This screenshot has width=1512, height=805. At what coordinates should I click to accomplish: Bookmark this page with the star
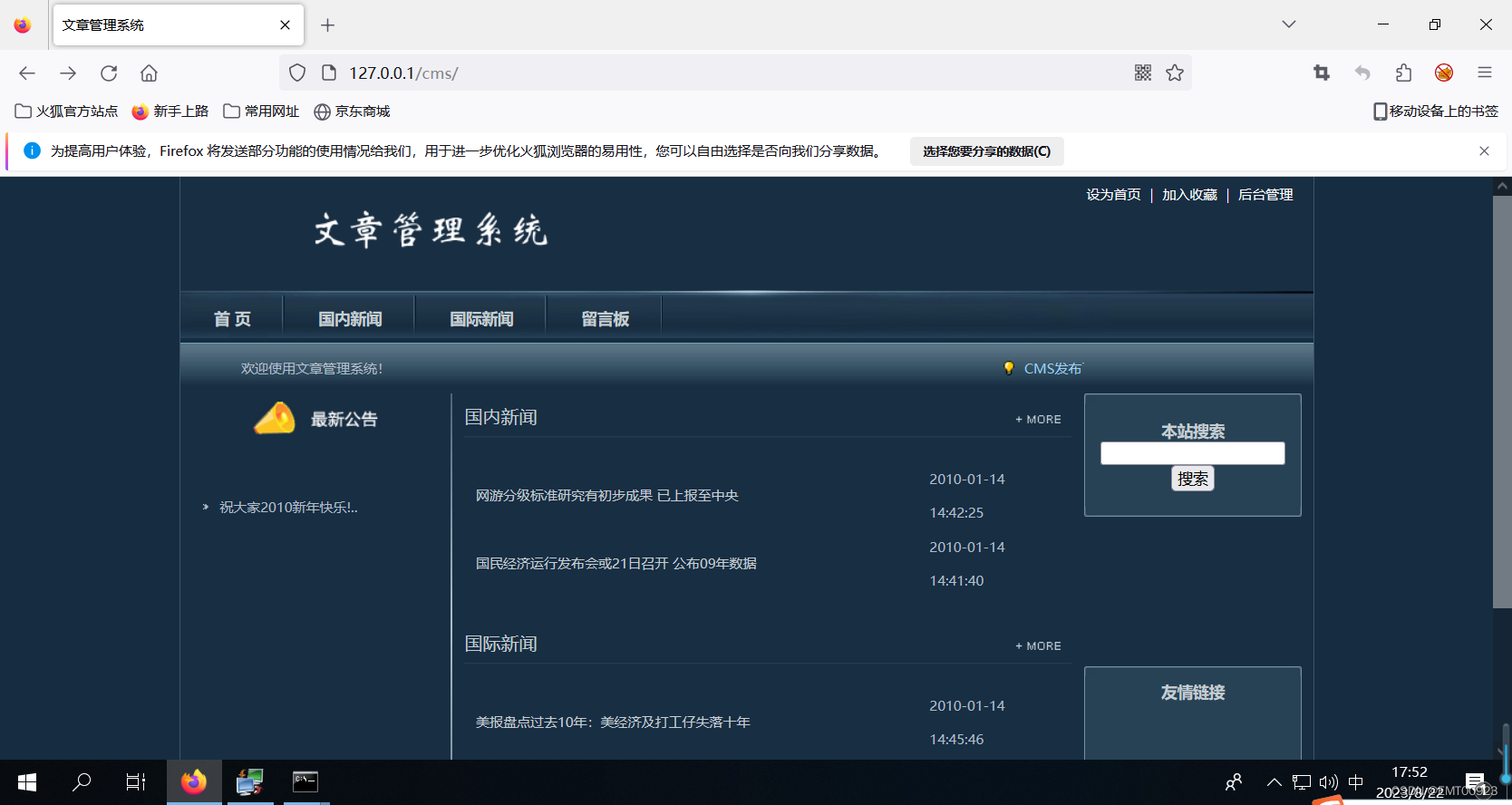tap(1175, 73)
